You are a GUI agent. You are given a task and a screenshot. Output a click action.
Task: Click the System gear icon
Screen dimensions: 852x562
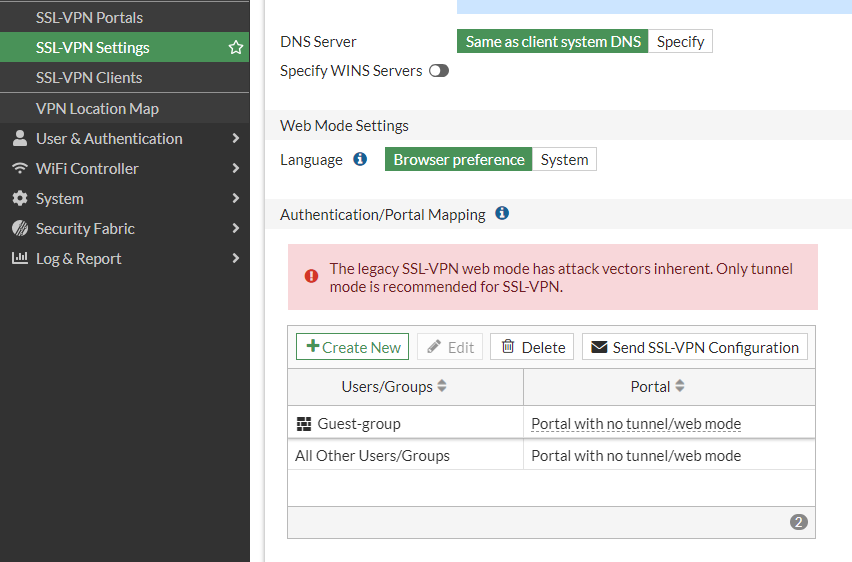(20, 199)
